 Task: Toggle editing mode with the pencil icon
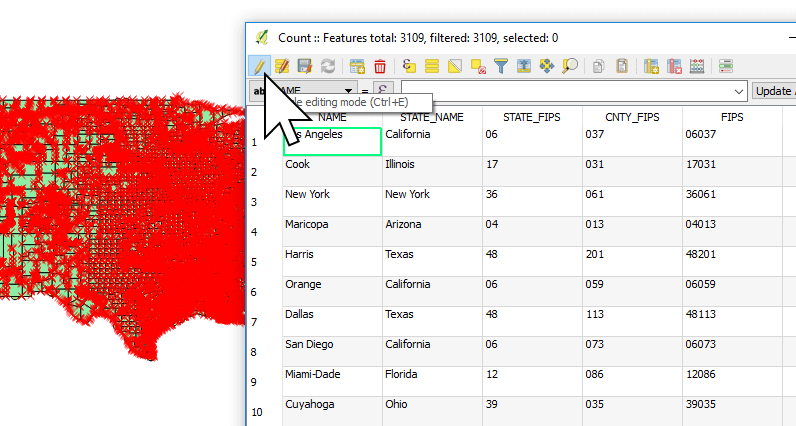[259, 66]
